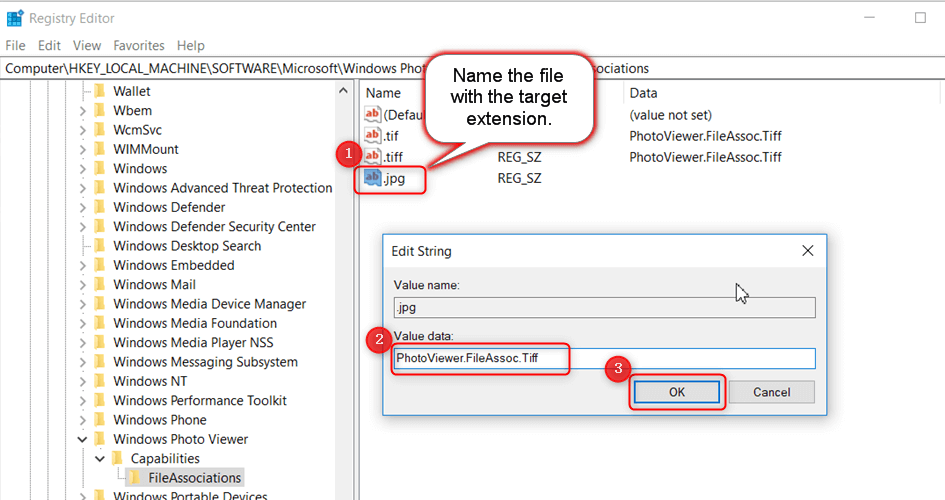Select Windows Defender Security Center folder icon
Image resolution: width=945 pixels, height=500 pixels.
click(x=100, y=227)
